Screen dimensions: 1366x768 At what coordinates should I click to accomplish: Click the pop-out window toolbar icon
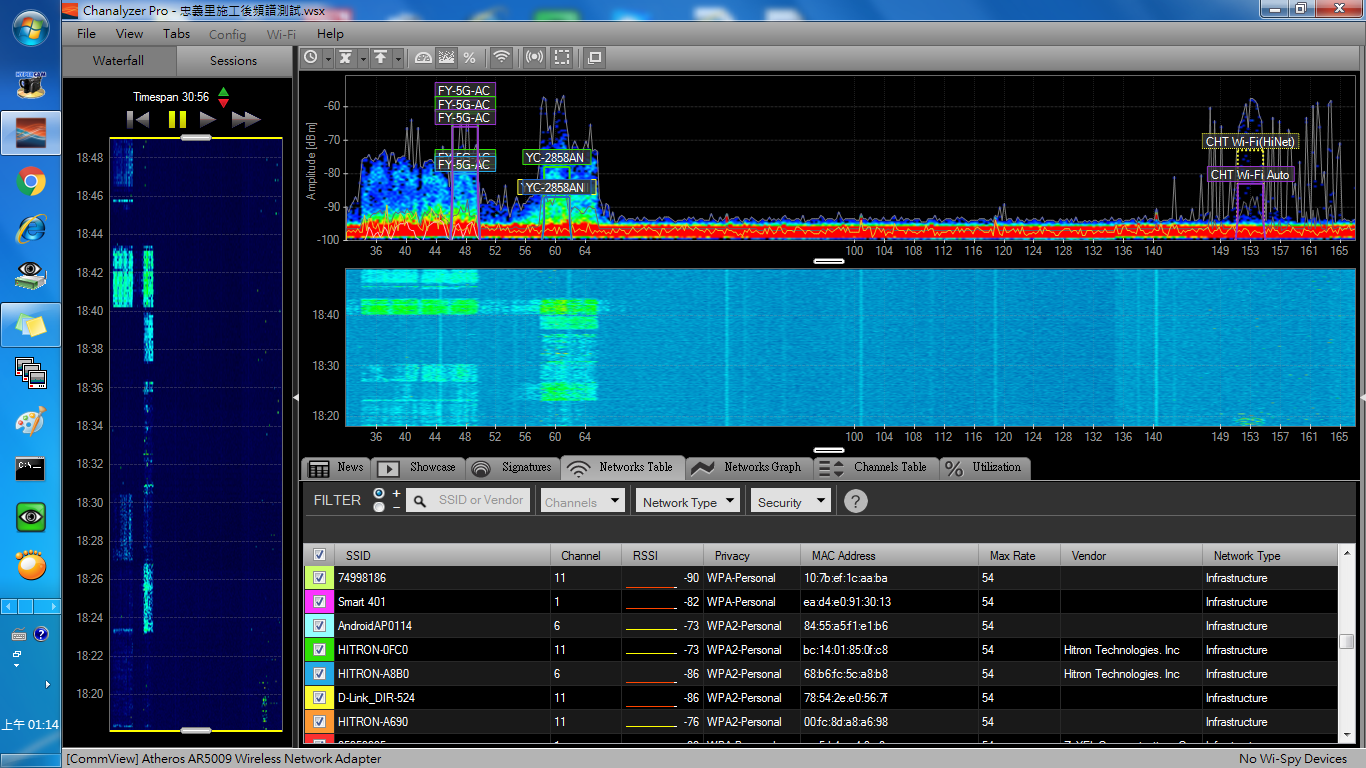coord(595,58)
